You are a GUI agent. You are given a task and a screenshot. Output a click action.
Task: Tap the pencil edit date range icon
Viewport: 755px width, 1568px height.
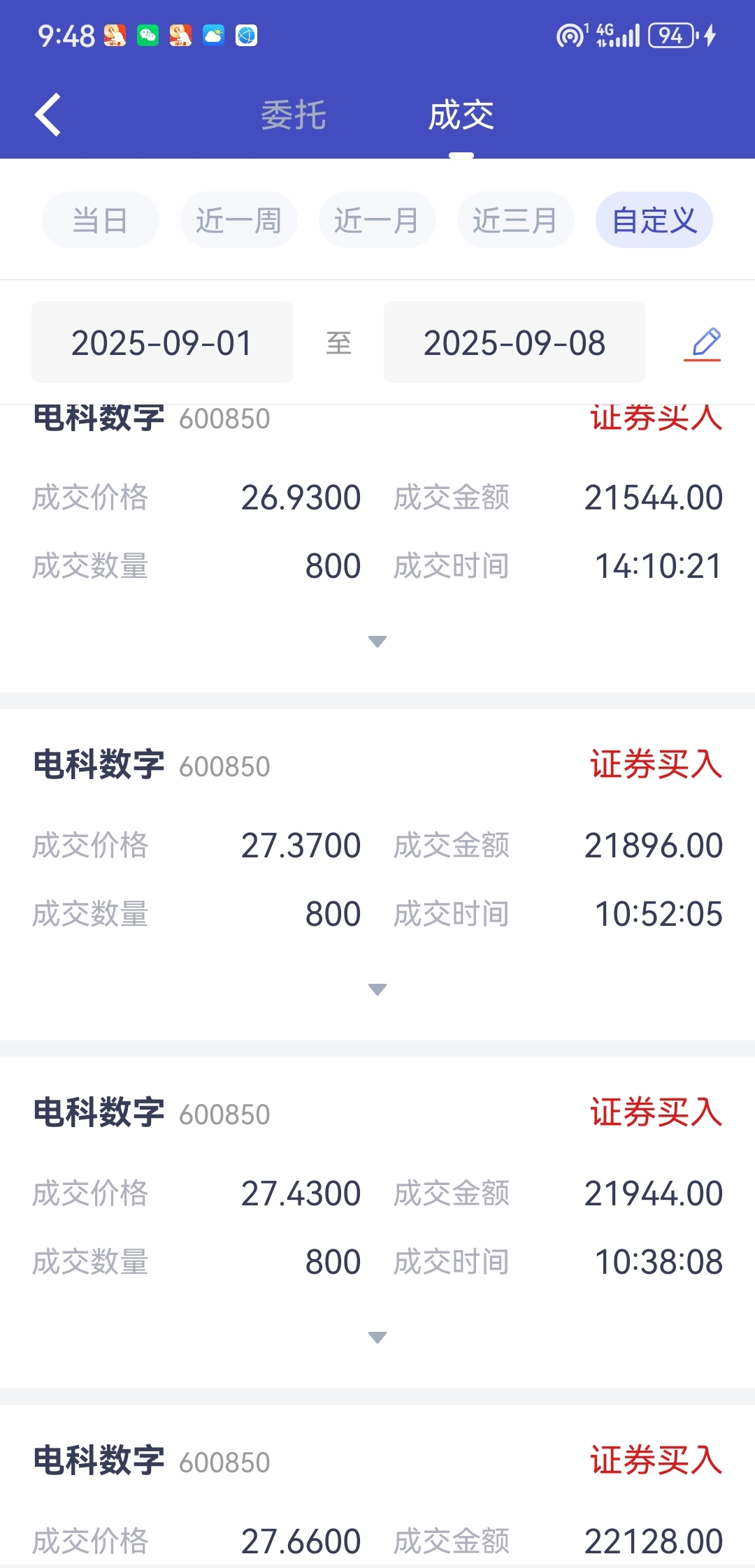(703, 343)
